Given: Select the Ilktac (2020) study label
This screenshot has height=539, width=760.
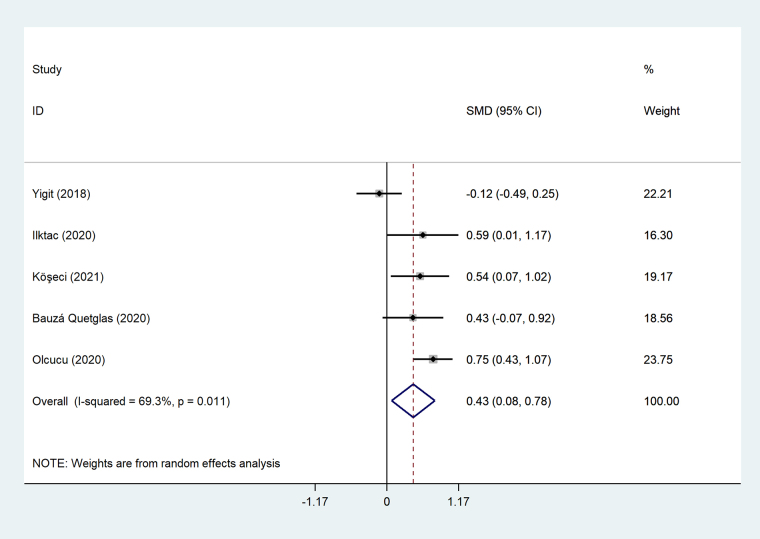Looking at the screenshot, I should pos(64,235).
